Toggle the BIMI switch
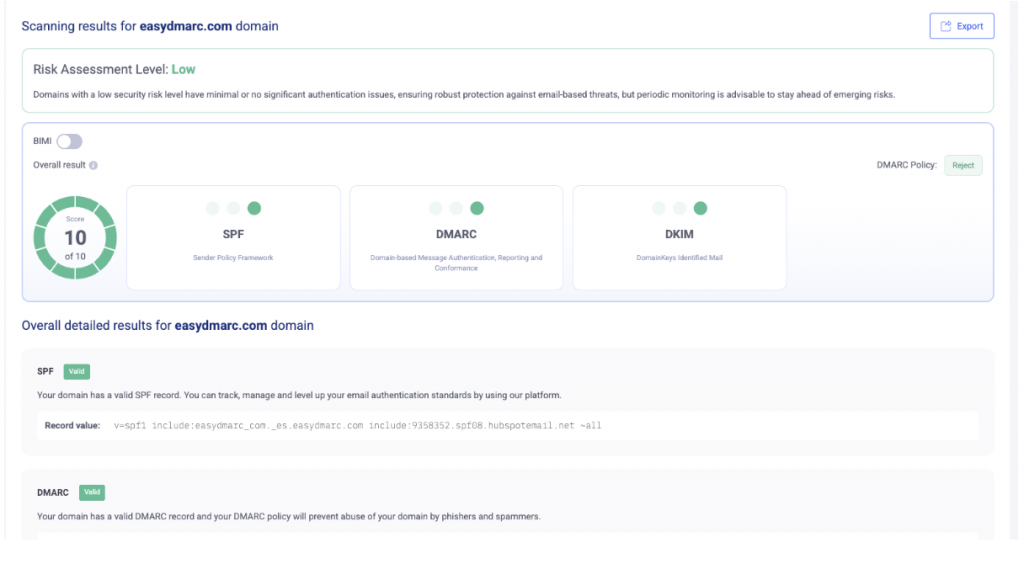The height and width of the screenshot is (569, 1024). (69, 142)
